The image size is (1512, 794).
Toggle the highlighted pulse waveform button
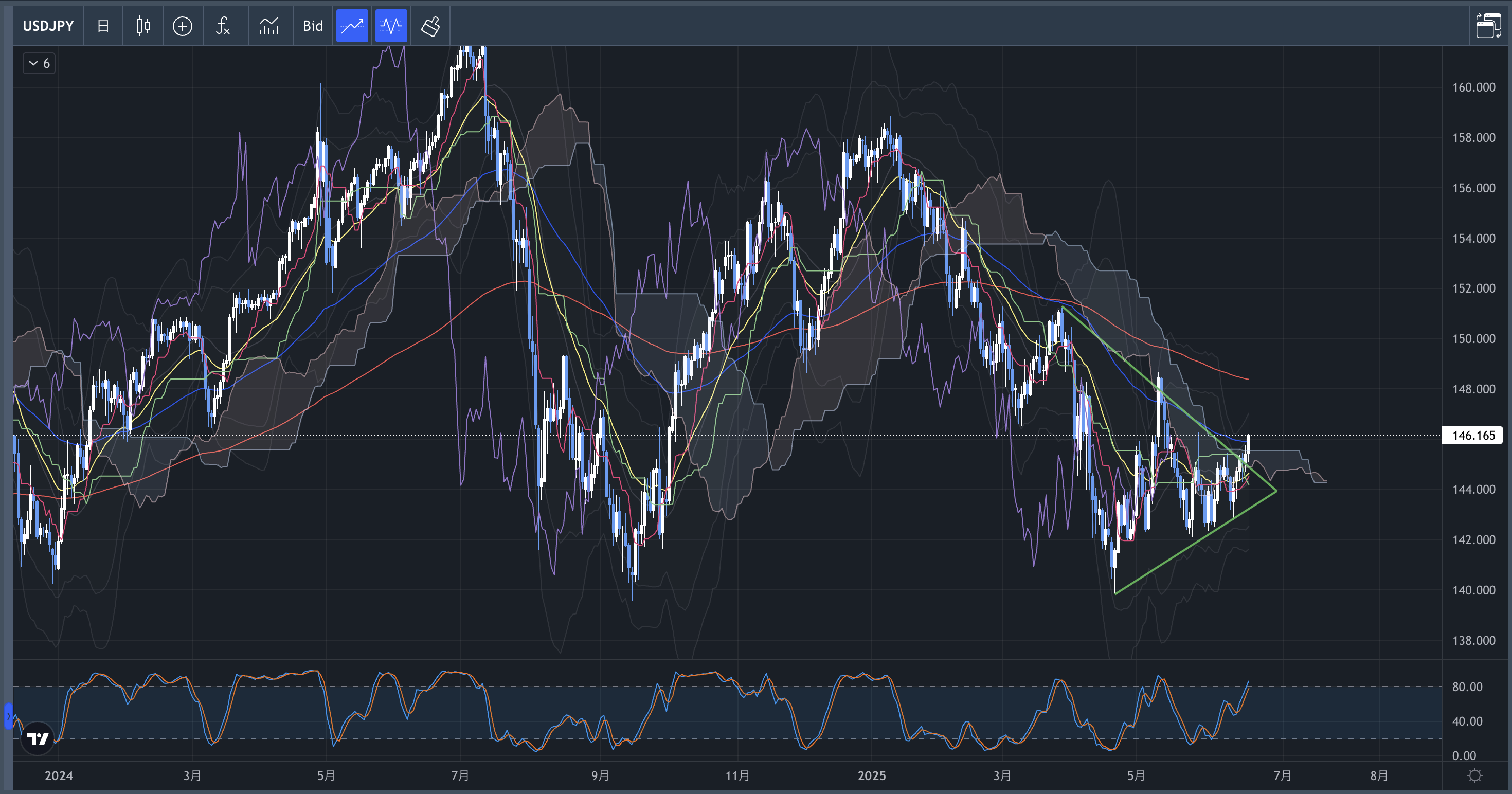(x=391, y=26)
